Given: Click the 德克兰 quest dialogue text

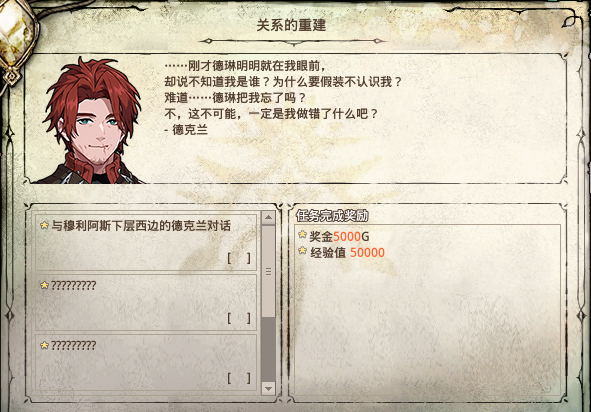Looking at the screenshot, I should point(283,98).
